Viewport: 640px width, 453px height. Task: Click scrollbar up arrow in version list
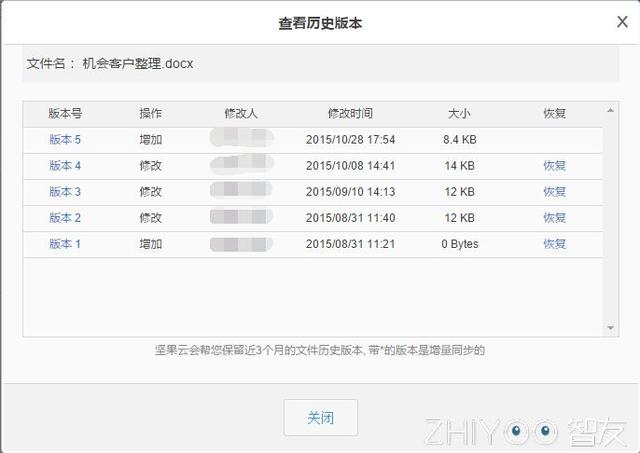pos(611,110)
